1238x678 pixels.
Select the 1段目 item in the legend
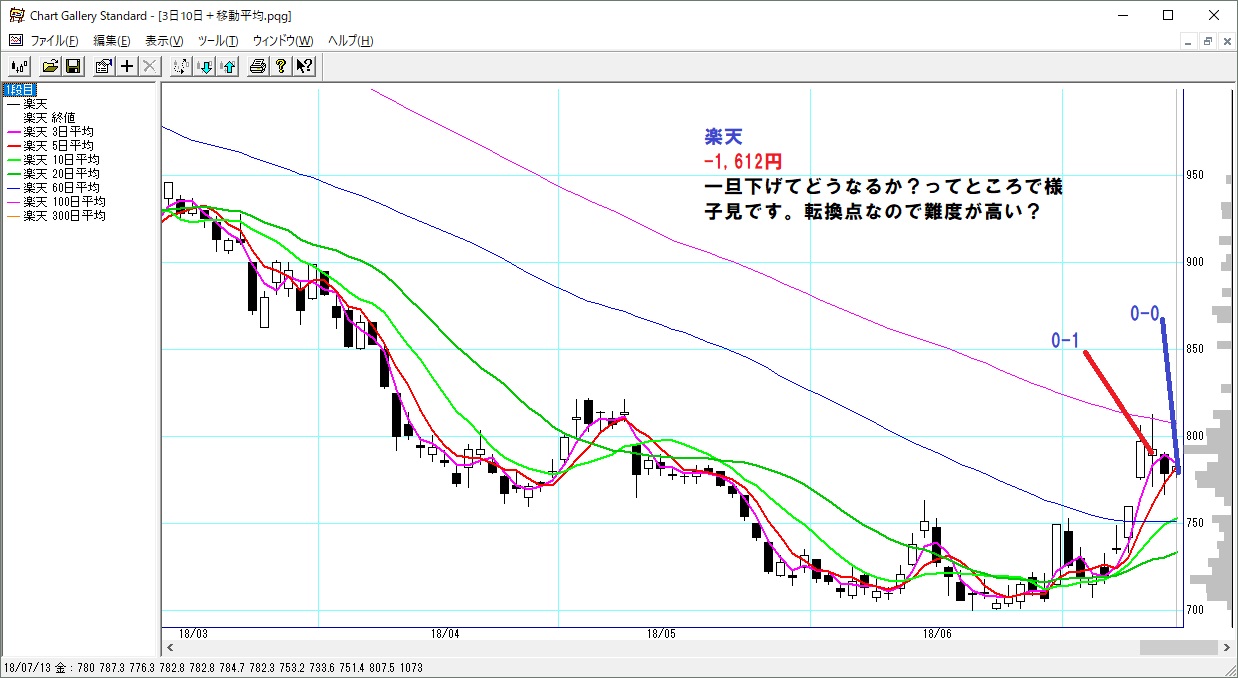pyautogui.click(x=20, y=90)
